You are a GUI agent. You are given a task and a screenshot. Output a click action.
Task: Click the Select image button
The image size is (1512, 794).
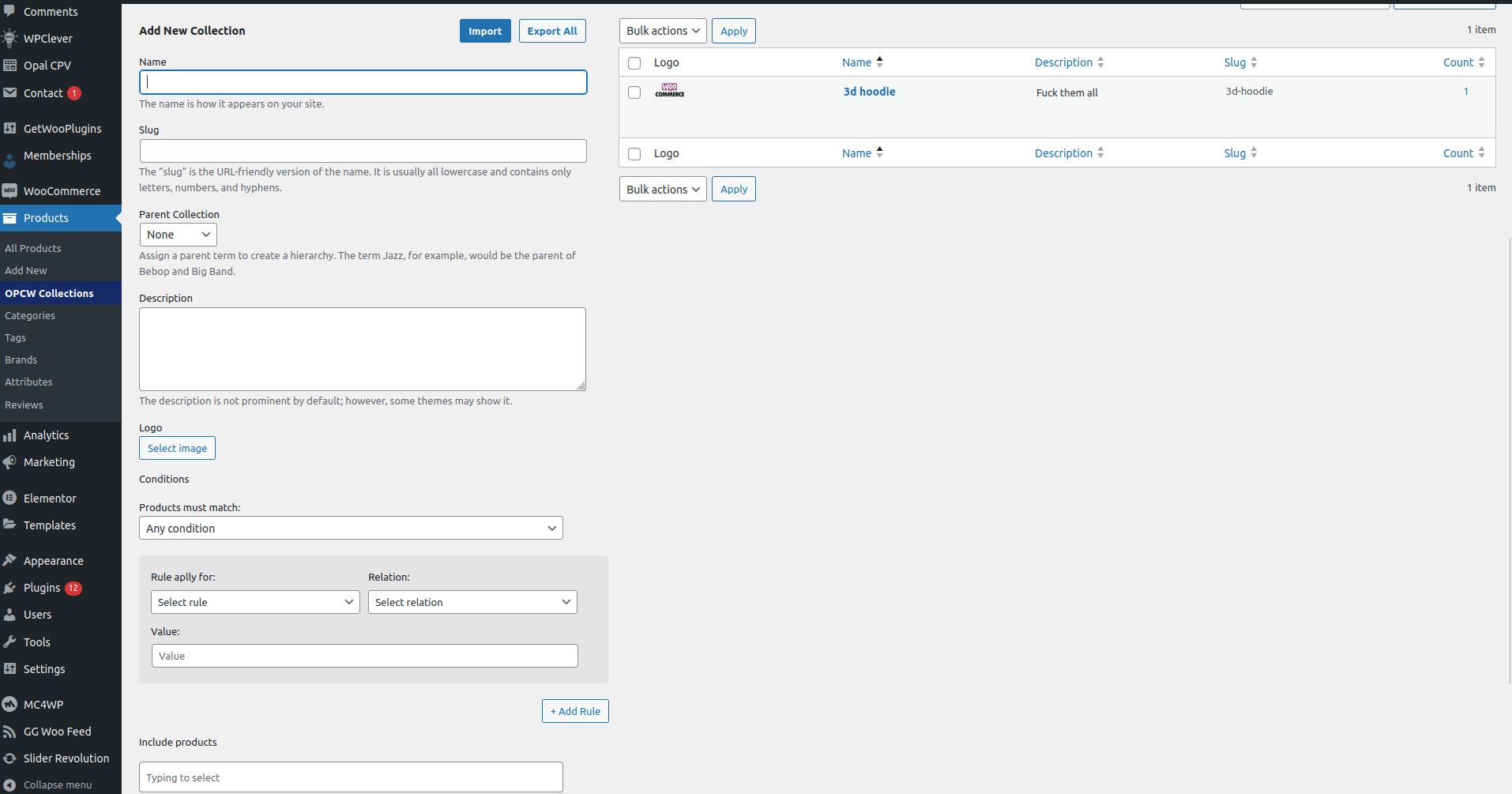[177, 448]
